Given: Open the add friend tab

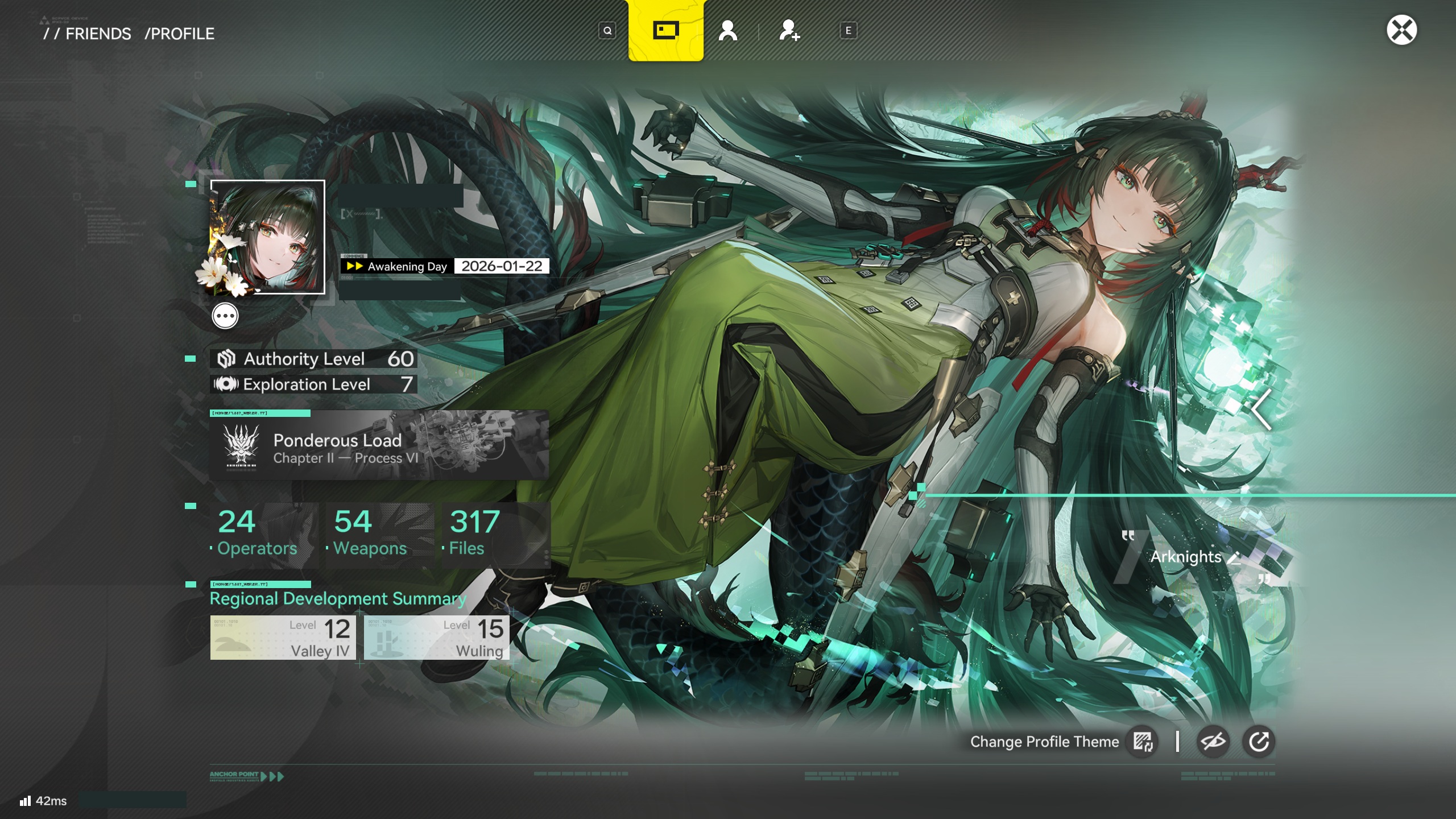Looking at the screenshot, I should [x=789, y=31].
